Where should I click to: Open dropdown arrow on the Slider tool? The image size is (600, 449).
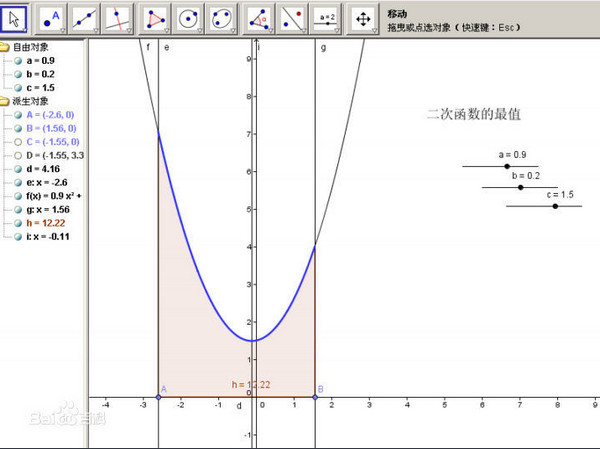pos(337,30)
